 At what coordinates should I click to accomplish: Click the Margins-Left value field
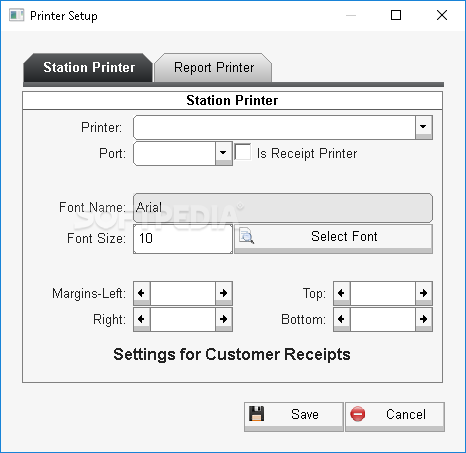pos(183,293)
